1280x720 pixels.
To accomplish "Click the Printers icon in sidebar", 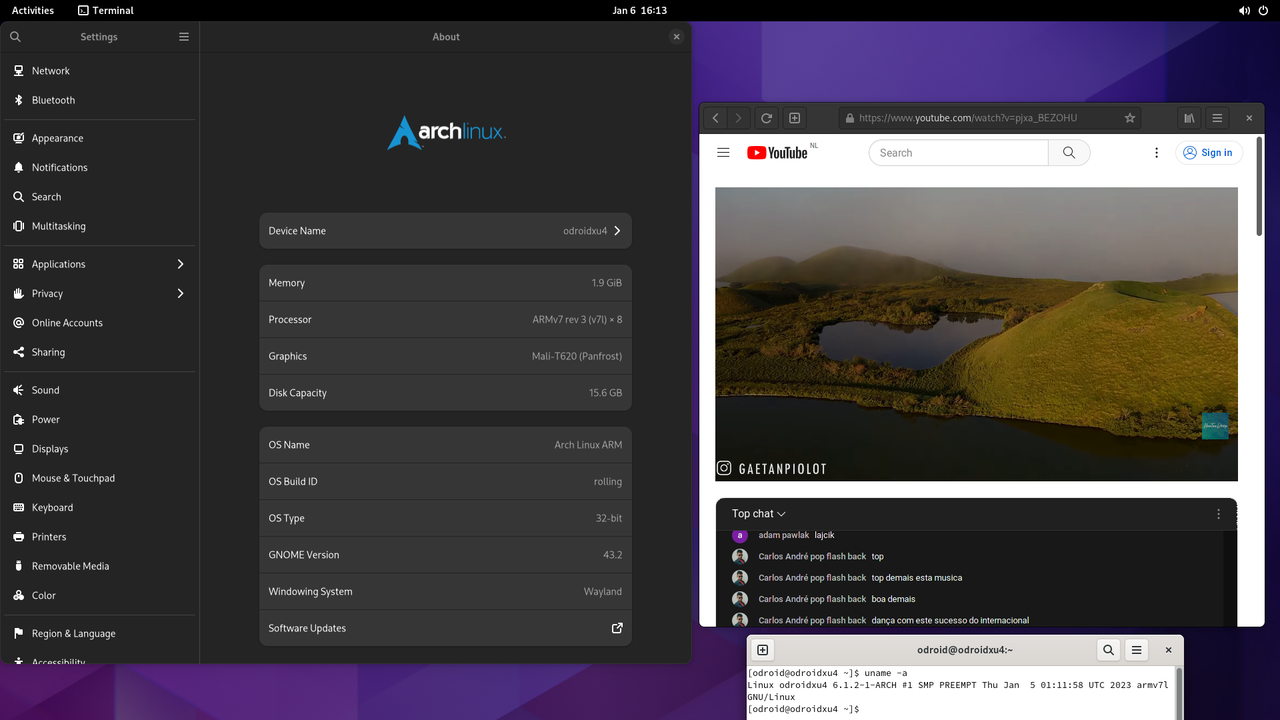I will click(x=18, y=537).
